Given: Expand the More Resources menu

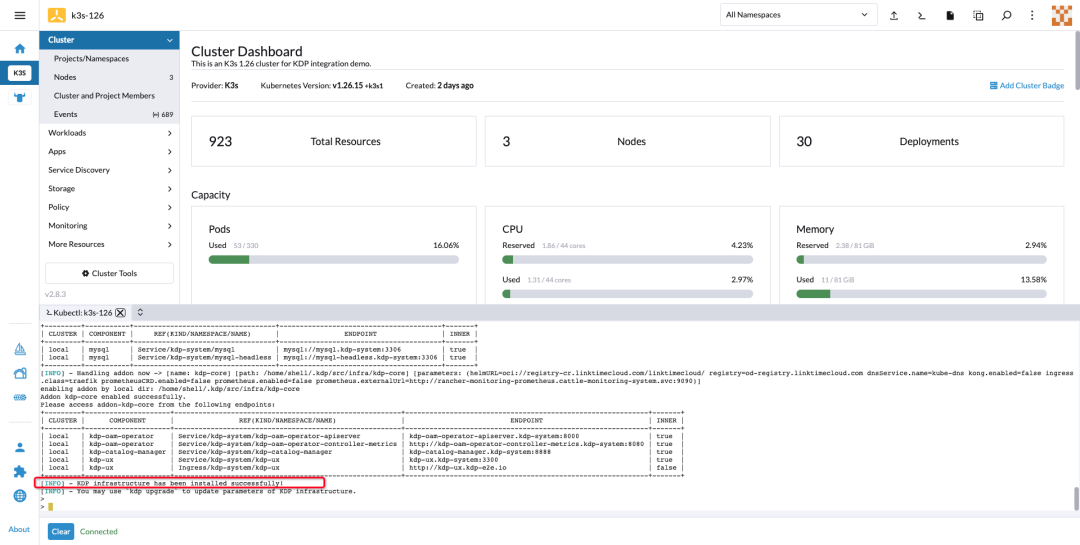Looking at the screenshot, I should pos(110,245).
